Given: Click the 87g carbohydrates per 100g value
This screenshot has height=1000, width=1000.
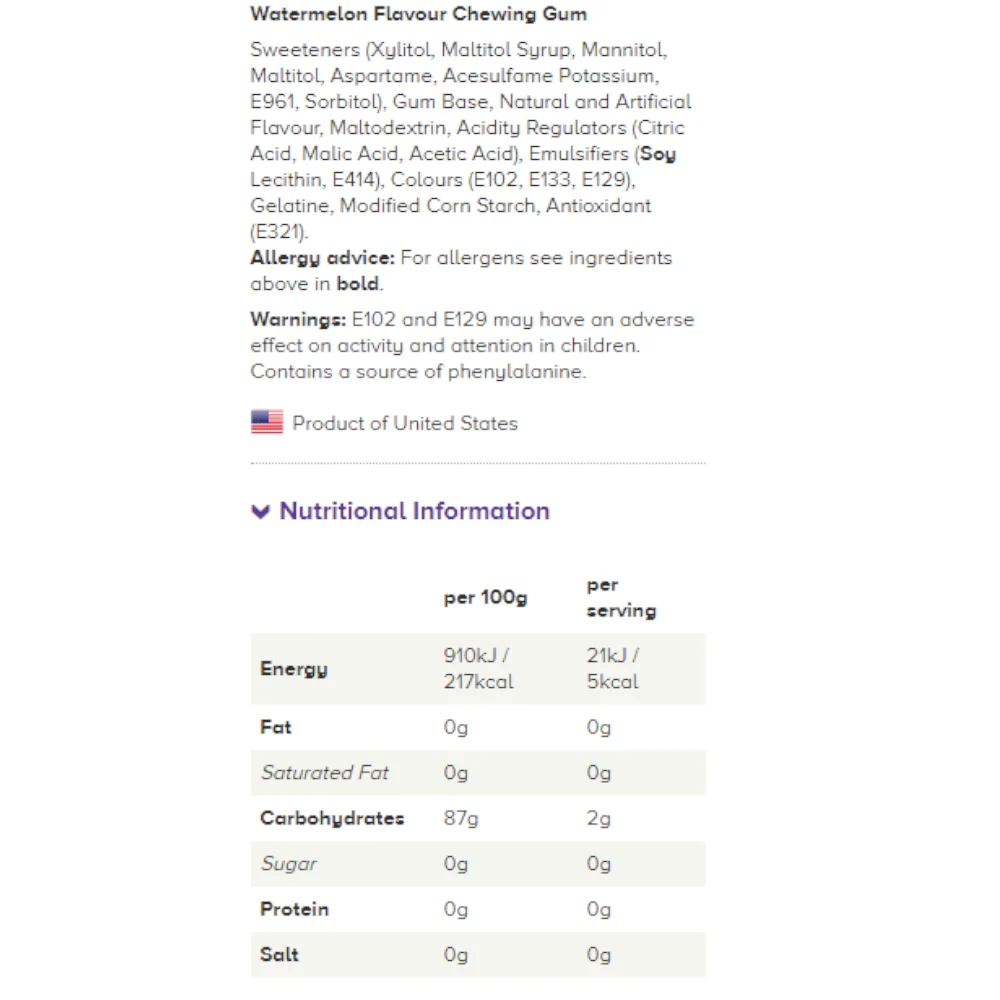Looking at the screenshot, I should pos(461,818).
